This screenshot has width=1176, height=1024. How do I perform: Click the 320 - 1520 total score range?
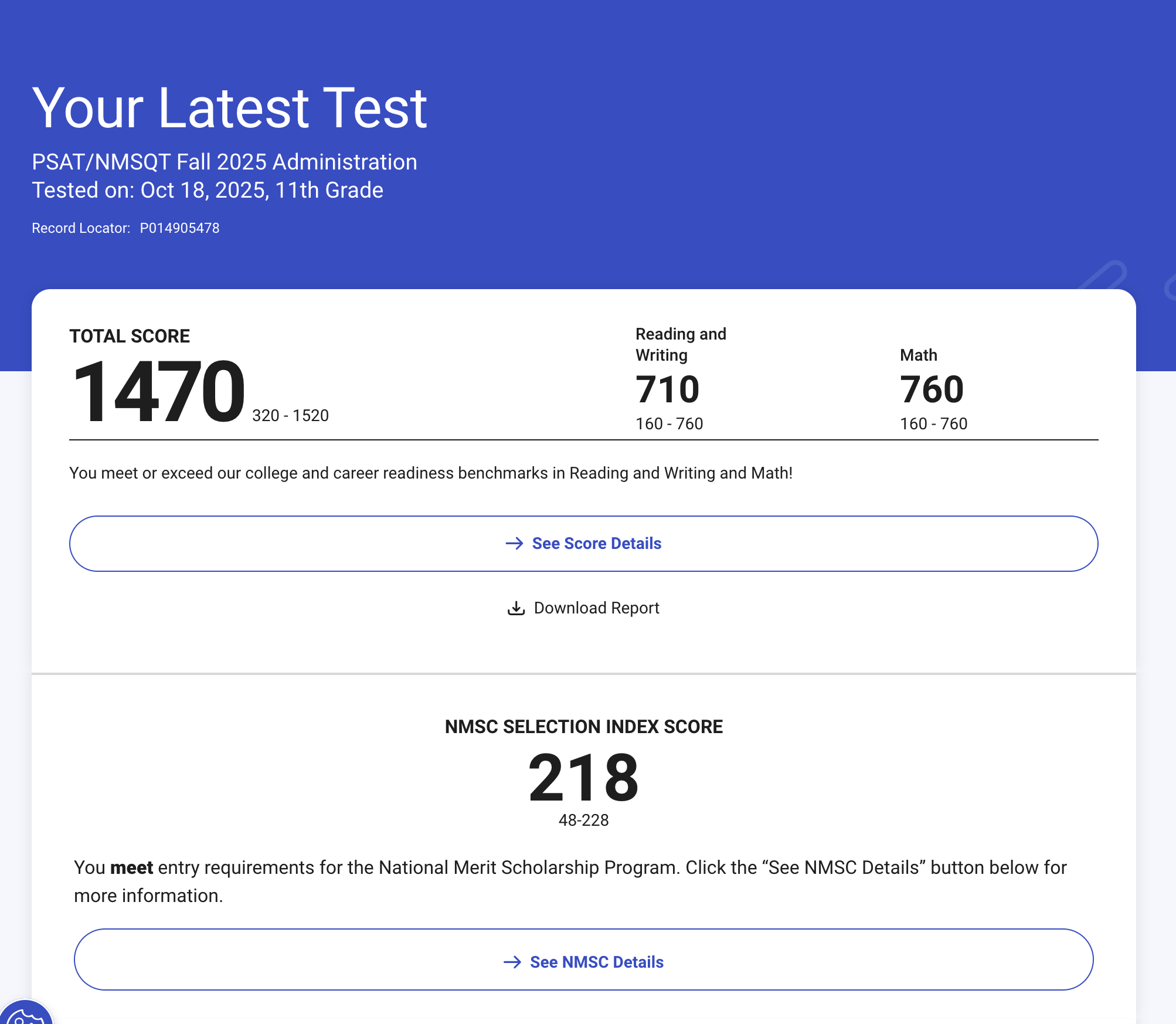pos(290,415)
